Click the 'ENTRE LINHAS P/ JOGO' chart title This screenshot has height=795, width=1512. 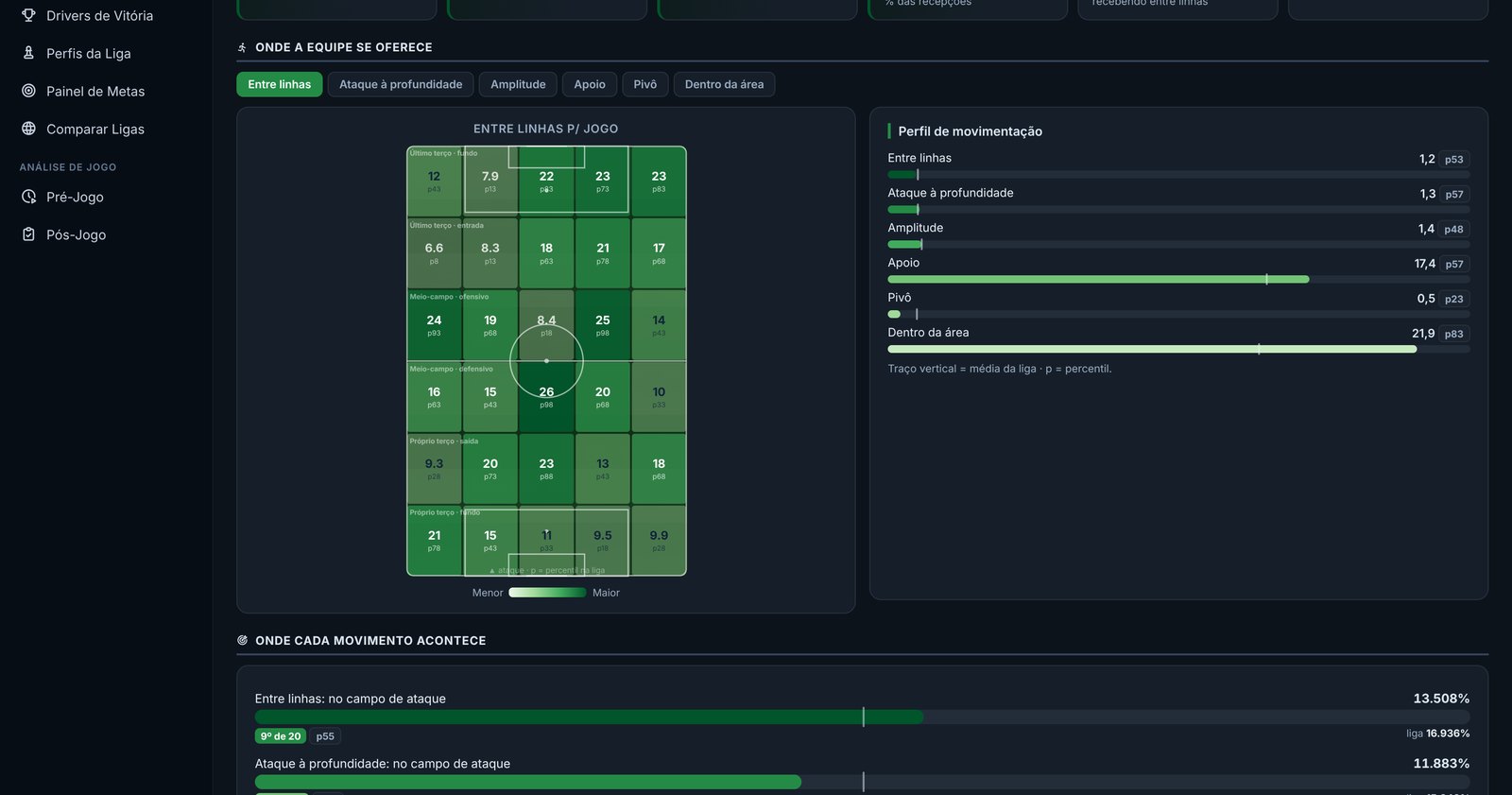pyautogui.click(x=546, y=129)
